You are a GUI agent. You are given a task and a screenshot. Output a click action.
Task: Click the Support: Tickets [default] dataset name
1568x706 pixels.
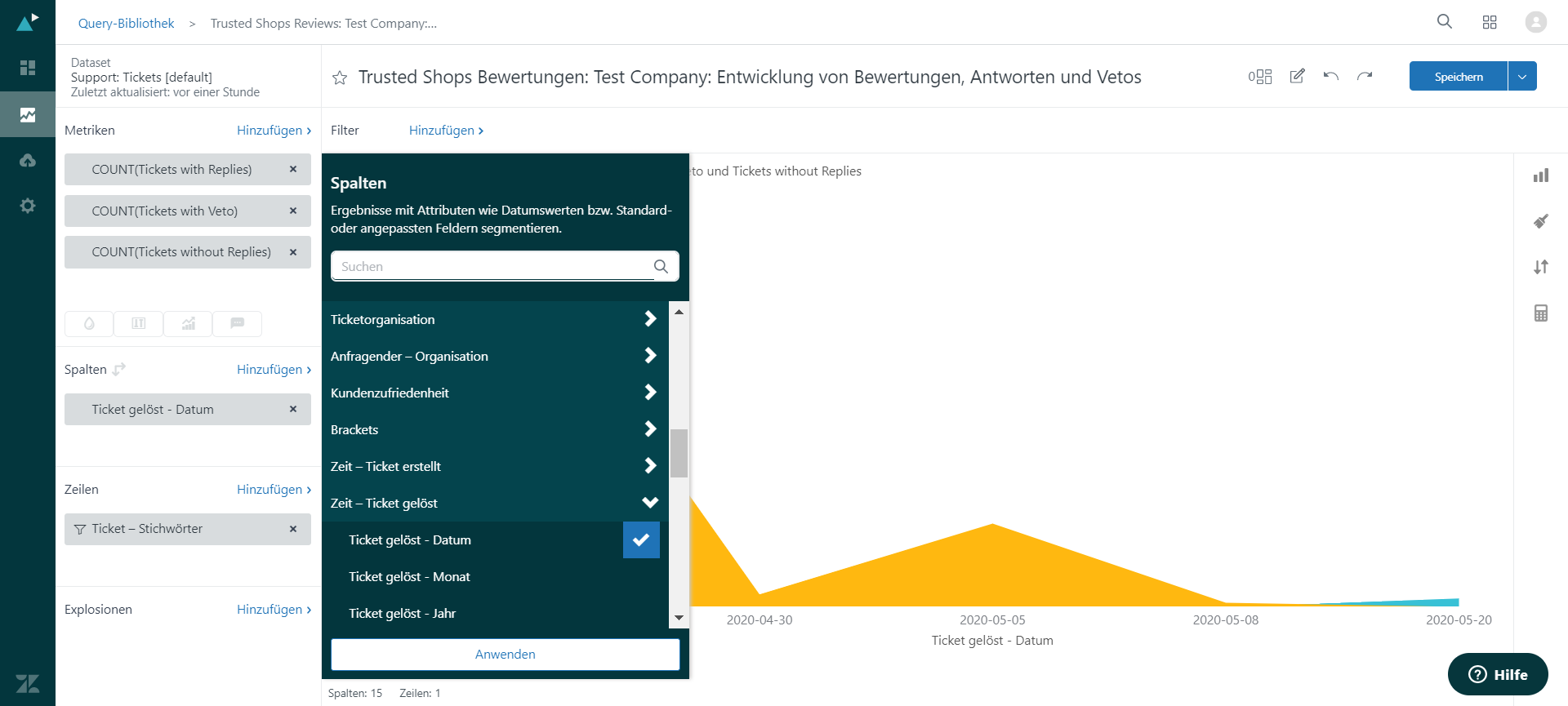[141, 77]
